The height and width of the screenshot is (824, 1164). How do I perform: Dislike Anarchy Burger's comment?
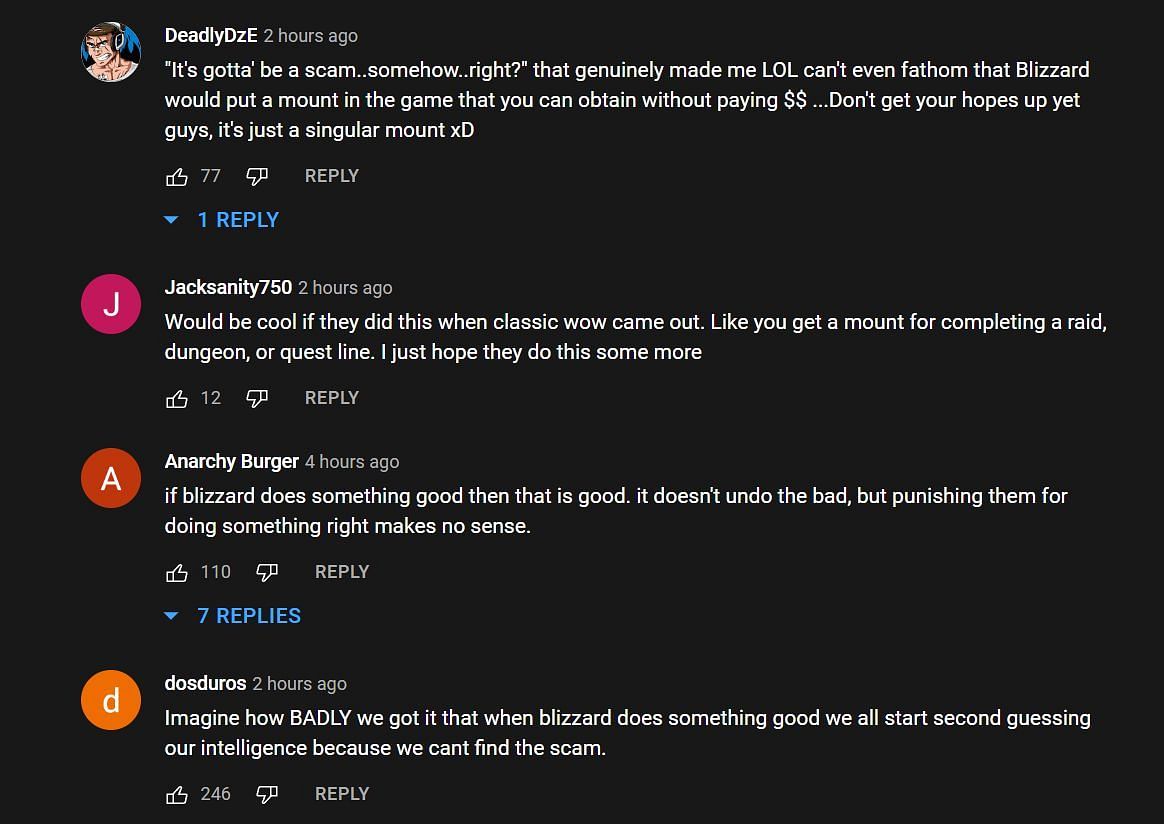(x=267, y=573)
